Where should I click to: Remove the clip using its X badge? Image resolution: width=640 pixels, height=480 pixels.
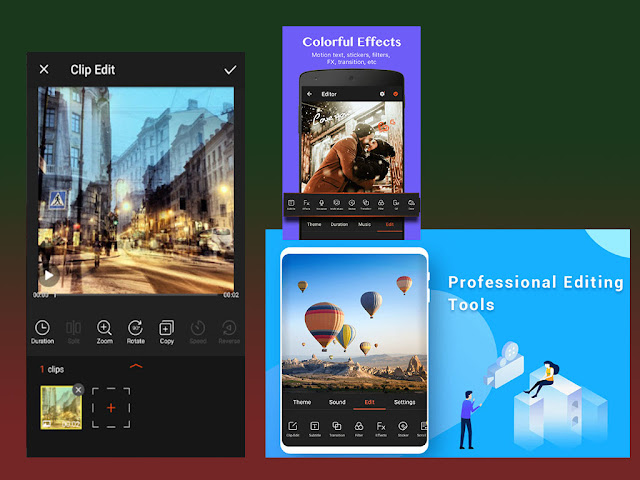pos(78,390)
